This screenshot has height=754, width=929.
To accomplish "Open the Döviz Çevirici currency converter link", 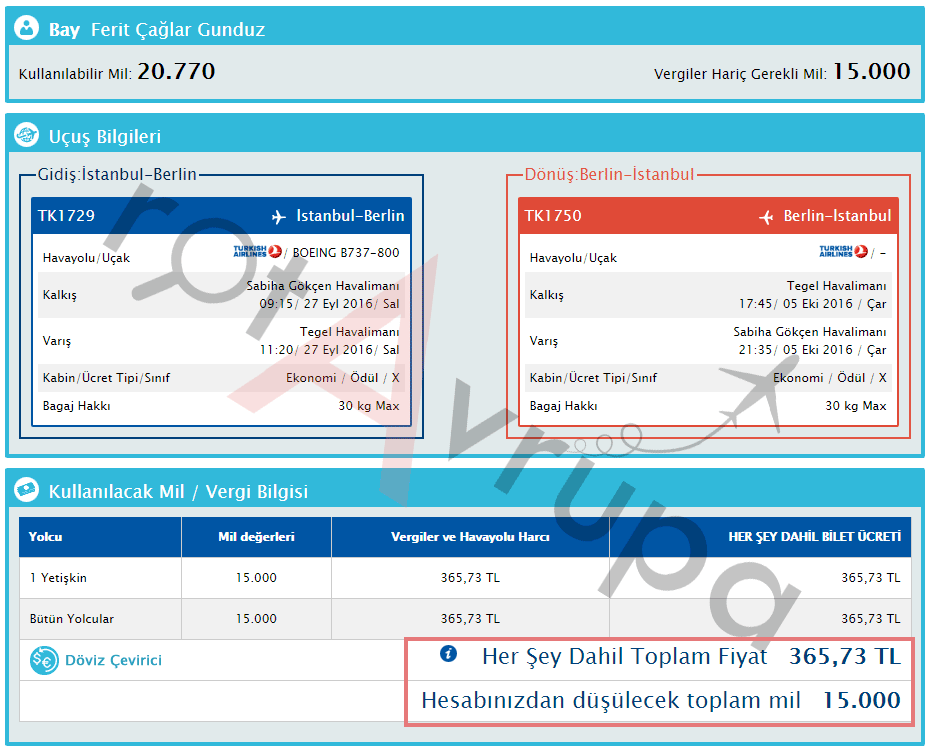I will pos(113,660).
